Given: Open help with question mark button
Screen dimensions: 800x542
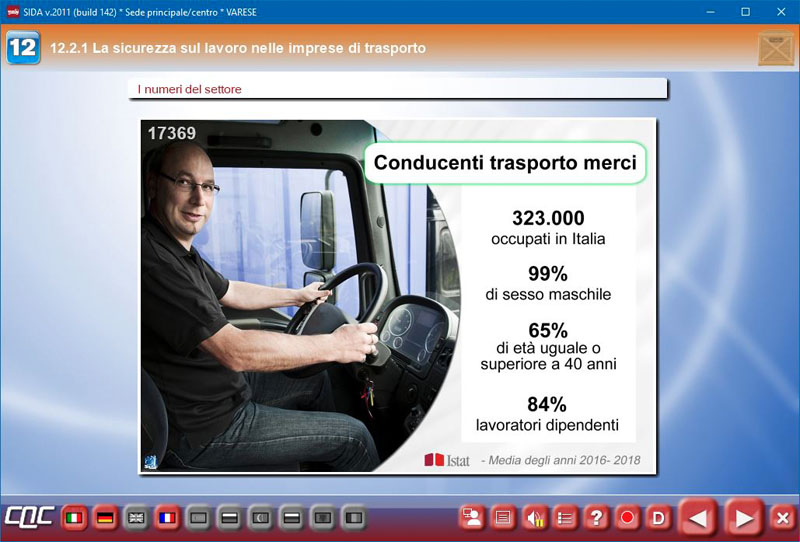Looking at the screenshot, I should click(596, 518).
